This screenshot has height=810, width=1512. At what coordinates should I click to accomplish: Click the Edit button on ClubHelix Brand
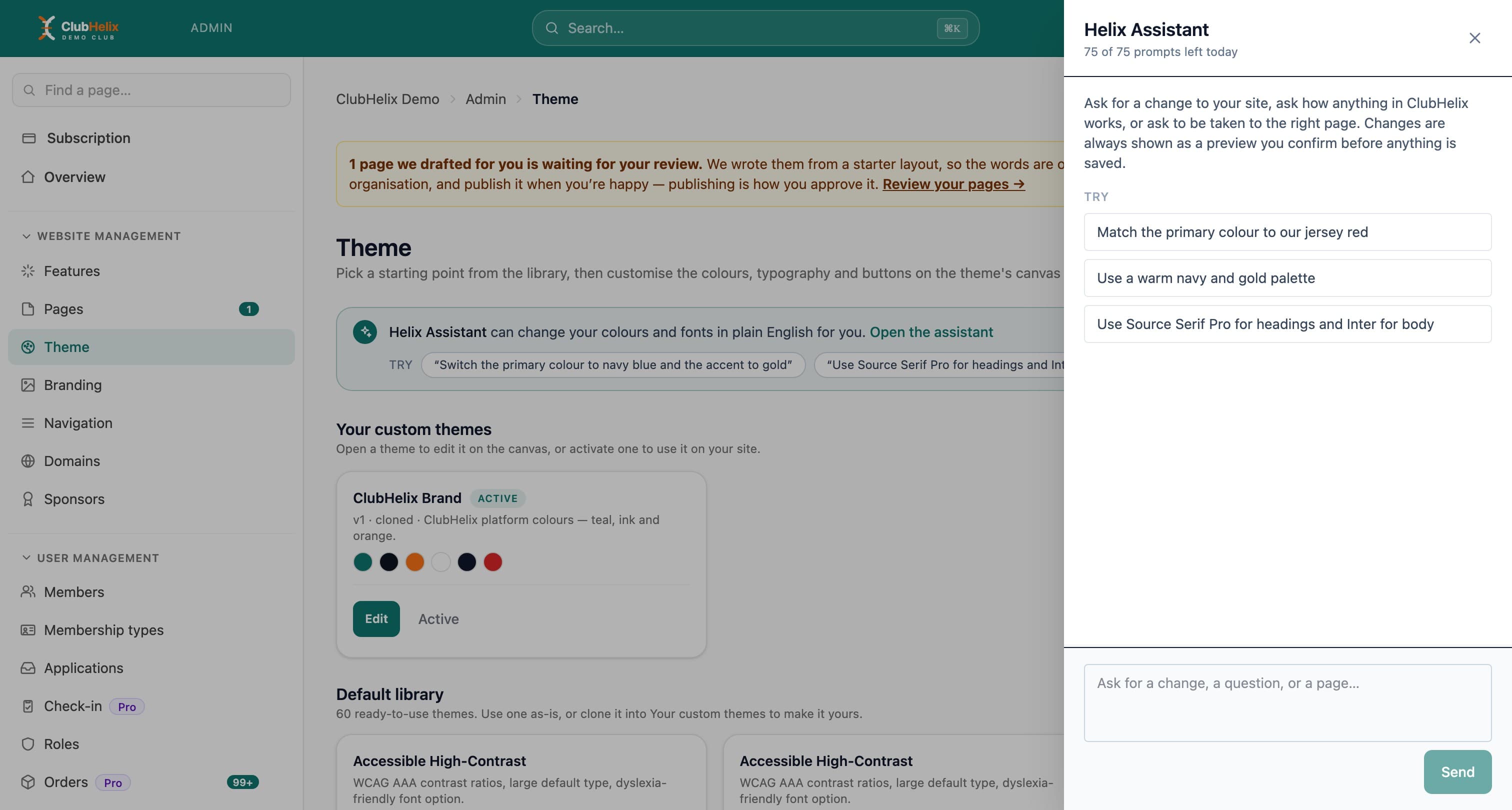376,618
